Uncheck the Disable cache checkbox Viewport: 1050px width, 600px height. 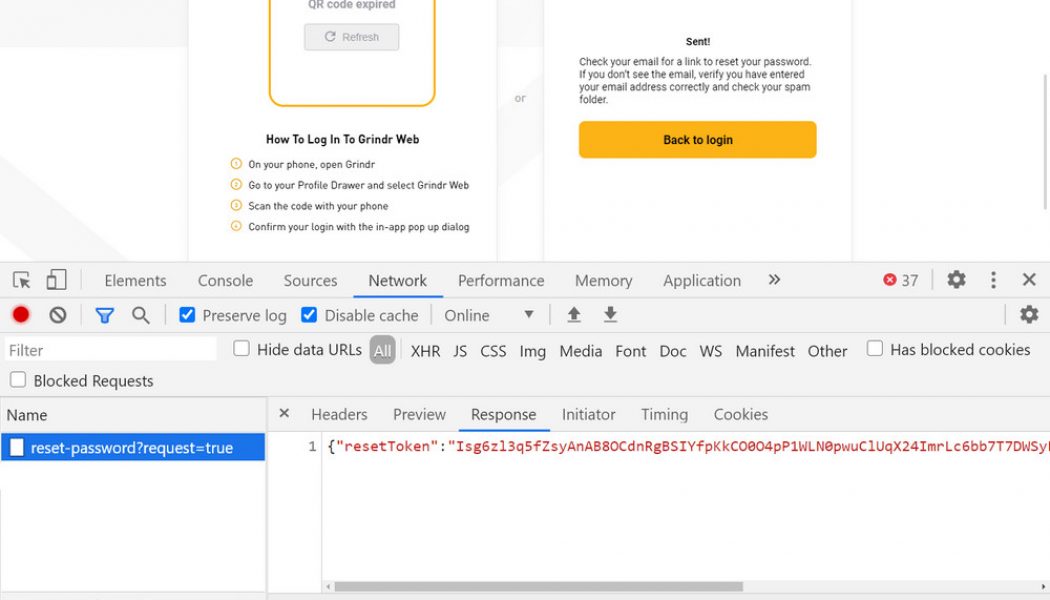click(309, 315)
